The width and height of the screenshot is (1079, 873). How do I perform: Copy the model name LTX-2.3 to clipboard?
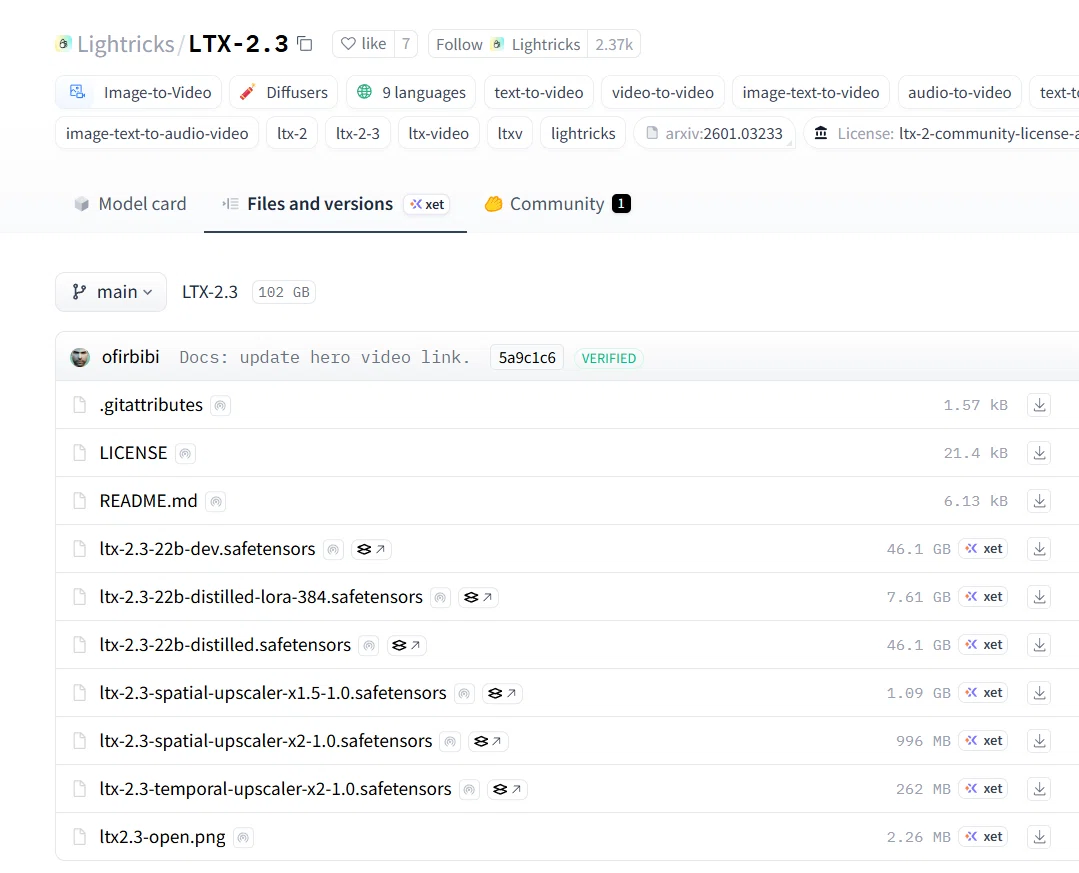tap(304, 44)
